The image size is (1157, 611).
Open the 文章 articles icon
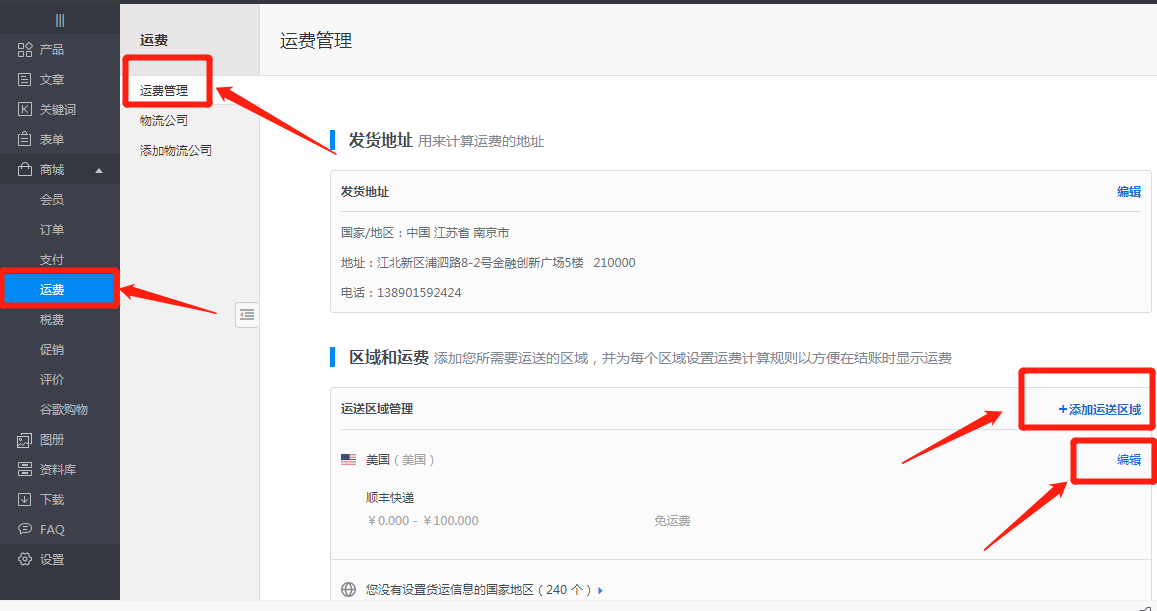26,80
